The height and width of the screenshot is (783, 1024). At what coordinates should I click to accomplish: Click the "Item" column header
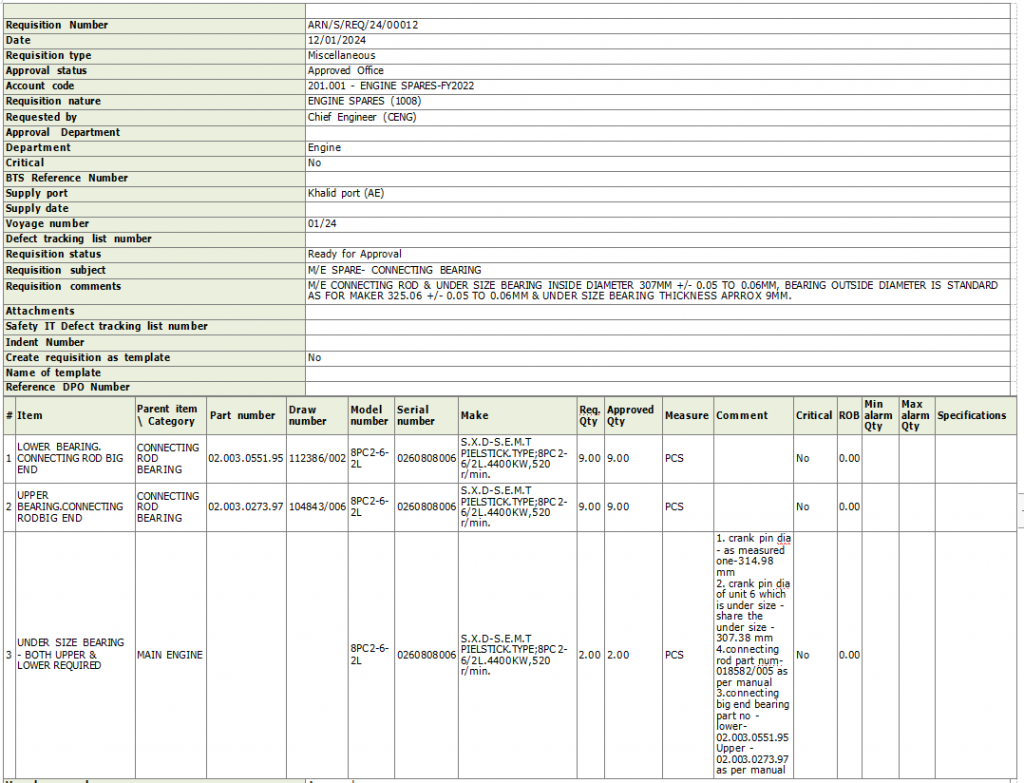tap(30, 415)
